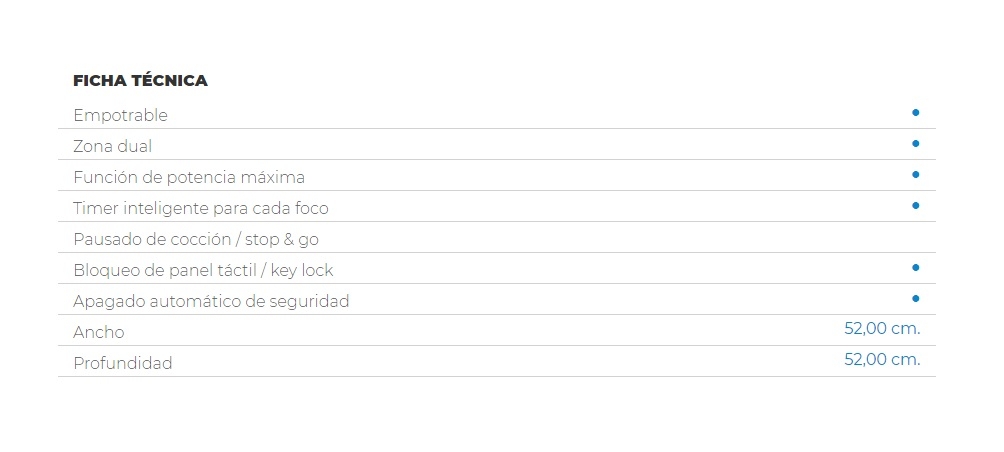This screenshot has height=452, width=1004.
Task: Select the Profundidad row label
Action: click(123, 363)
